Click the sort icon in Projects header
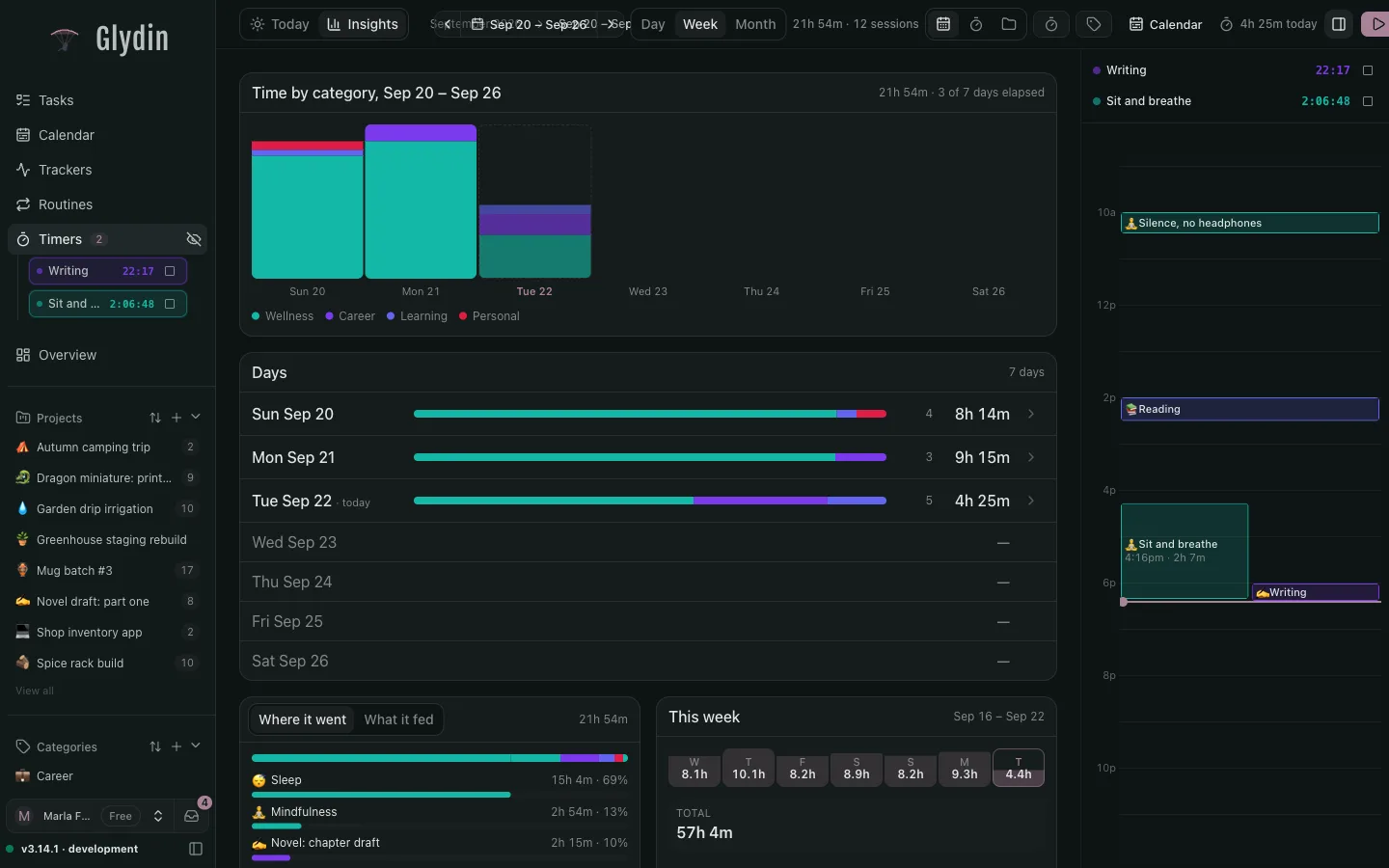1389x868 pixels. pos(155,418)
